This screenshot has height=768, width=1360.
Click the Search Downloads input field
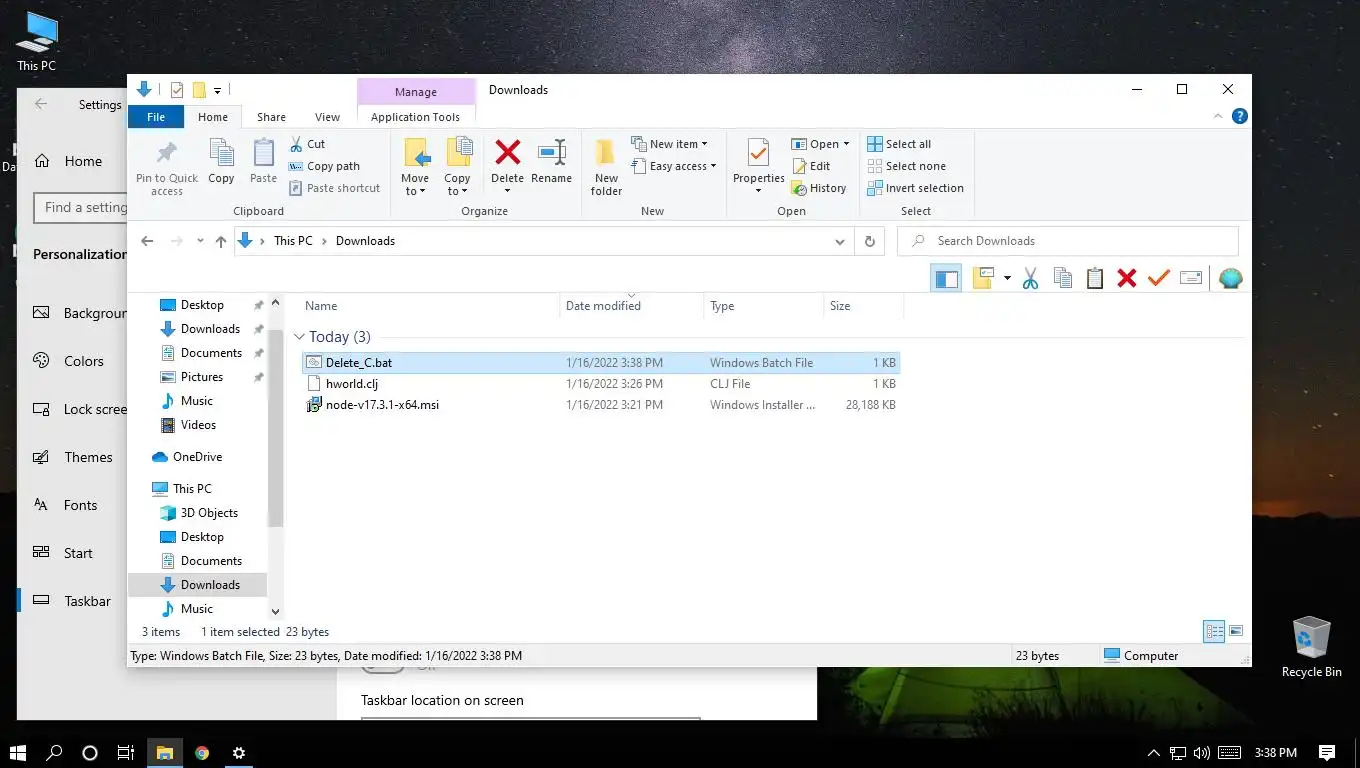(x=1068, y=241)
